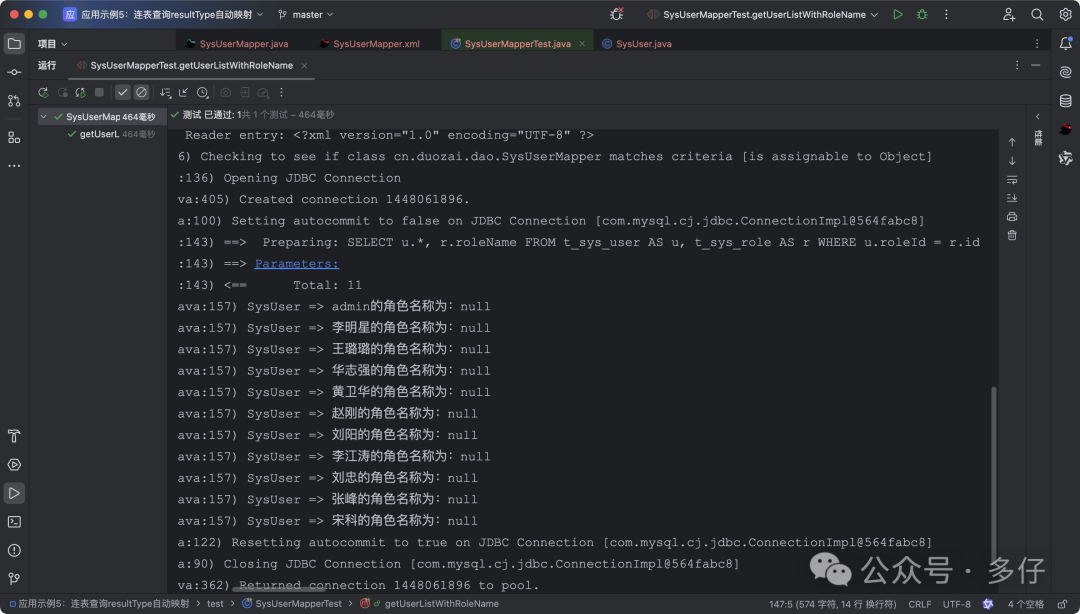Switch to SysUserMapper.xml tab
The width and height of the screenshot is (1080, 614).
point(369,43)
